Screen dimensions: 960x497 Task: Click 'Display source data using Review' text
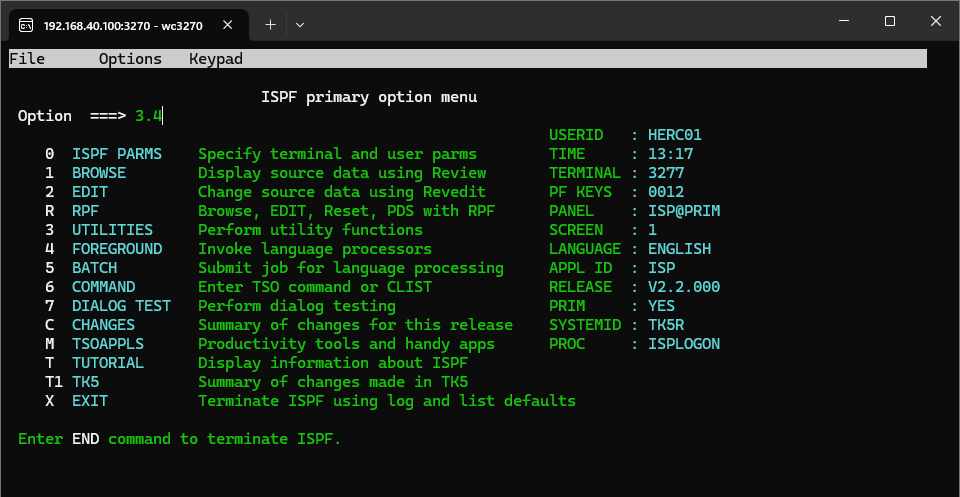342,173
